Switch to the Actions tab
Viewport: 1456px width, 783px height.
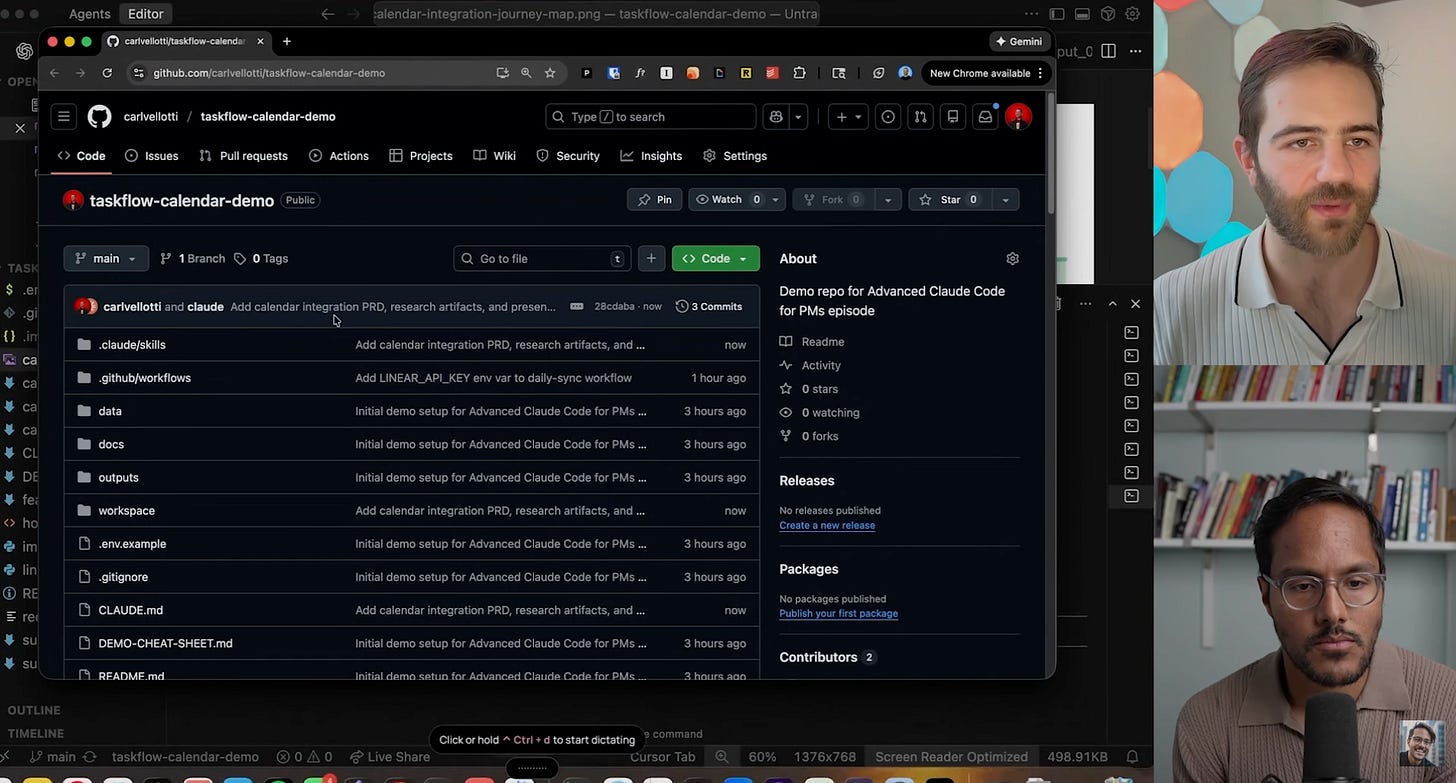339,156
